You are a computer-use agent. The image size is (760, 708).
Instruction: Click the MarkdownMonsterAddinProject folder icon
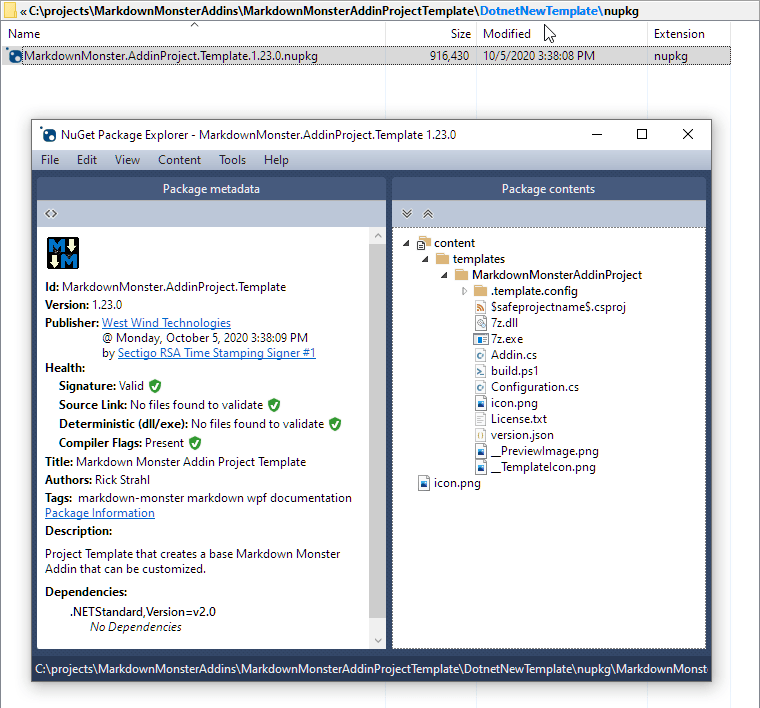461,275
